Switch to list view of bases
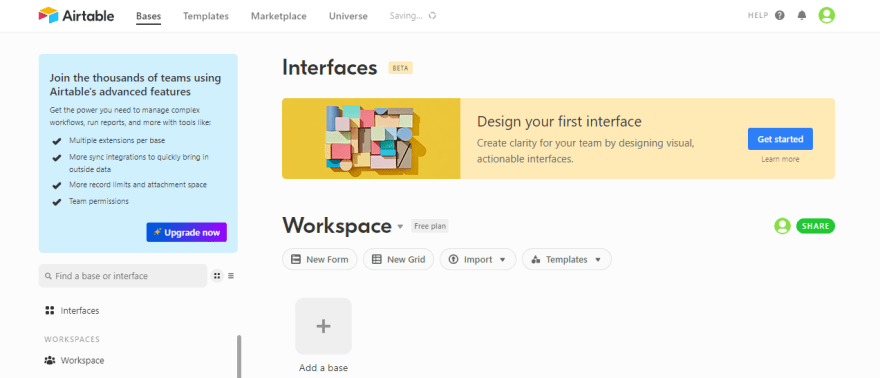The image size is (880, 378). (231, 276)
